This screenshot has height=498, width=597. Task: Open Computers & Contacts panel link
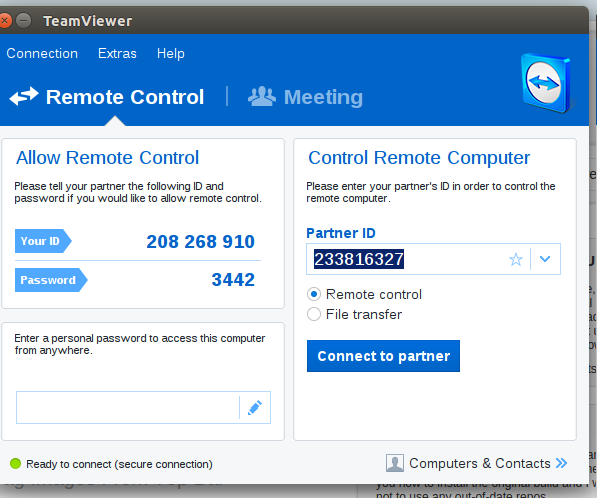(479, 463)
